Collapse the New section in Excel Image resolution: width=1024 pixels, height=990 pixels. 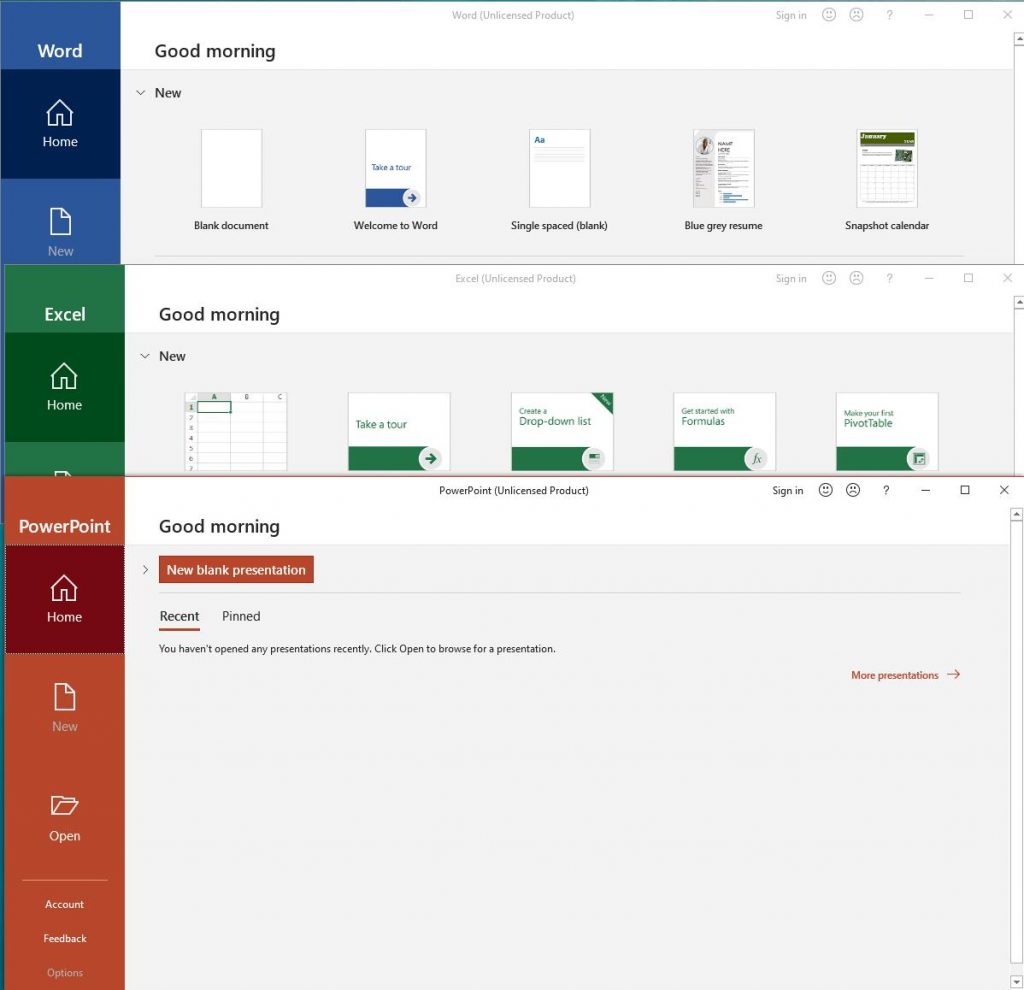145,356
